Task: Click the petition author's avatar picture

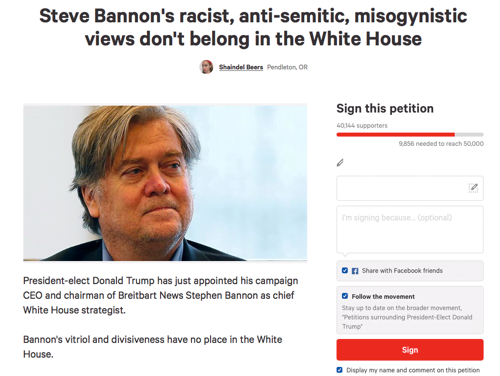Action: click(x=206, y=67)
